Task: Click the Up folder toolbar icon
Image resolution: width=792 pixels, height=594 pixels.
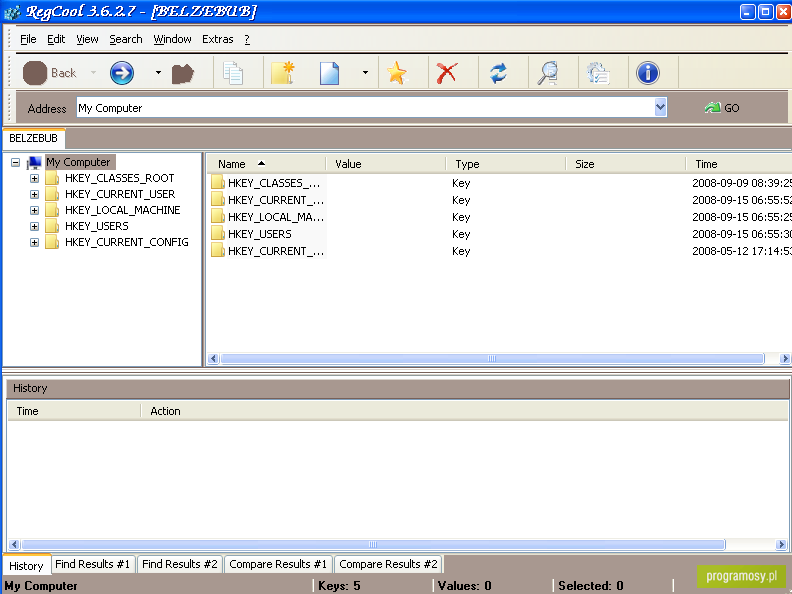Action: click(x=182, y=73)
